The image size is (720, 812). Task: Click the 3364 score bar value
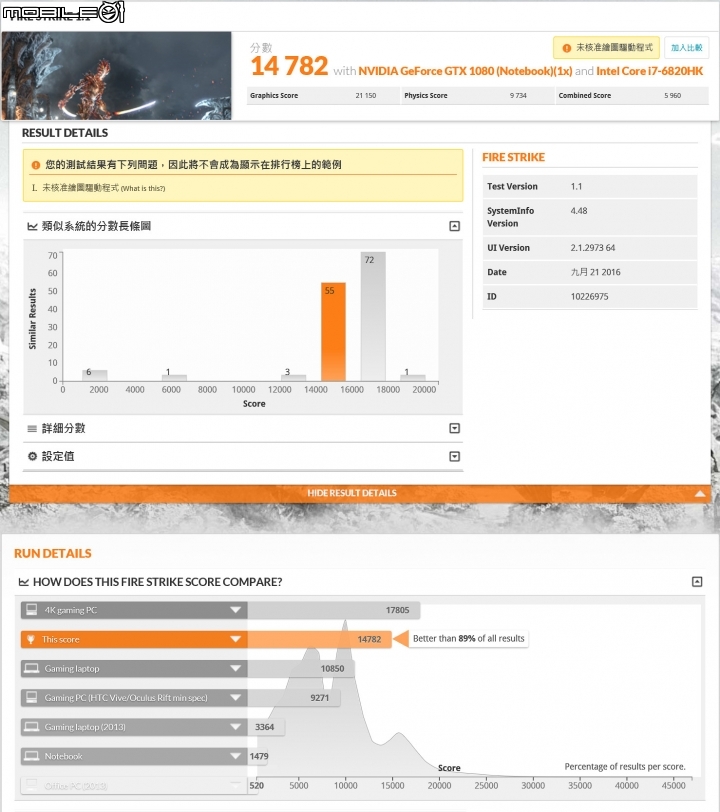pos(264,727)
